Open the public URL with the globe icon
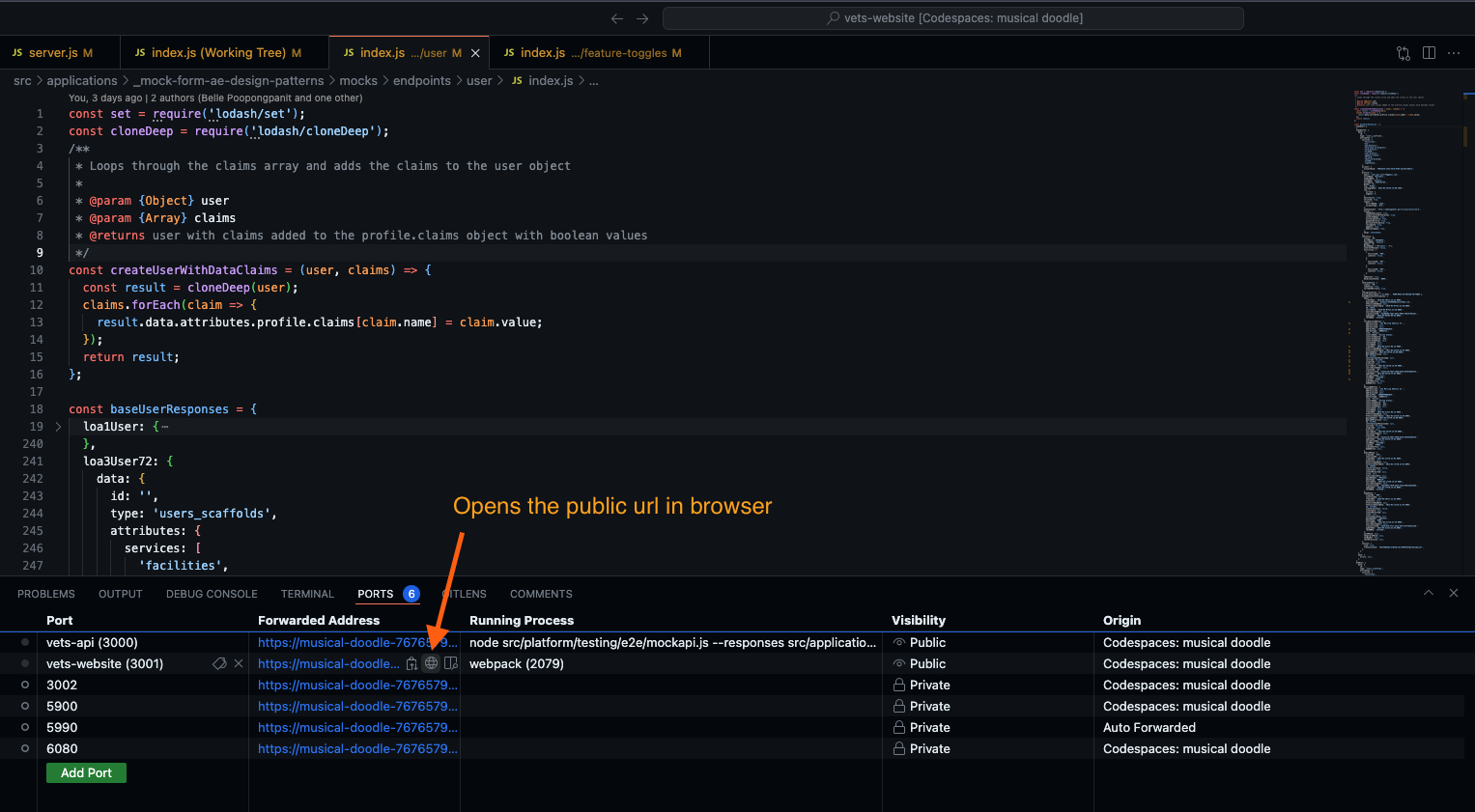Viewport: 1475px width, 812px height. [x=431, y=663]
